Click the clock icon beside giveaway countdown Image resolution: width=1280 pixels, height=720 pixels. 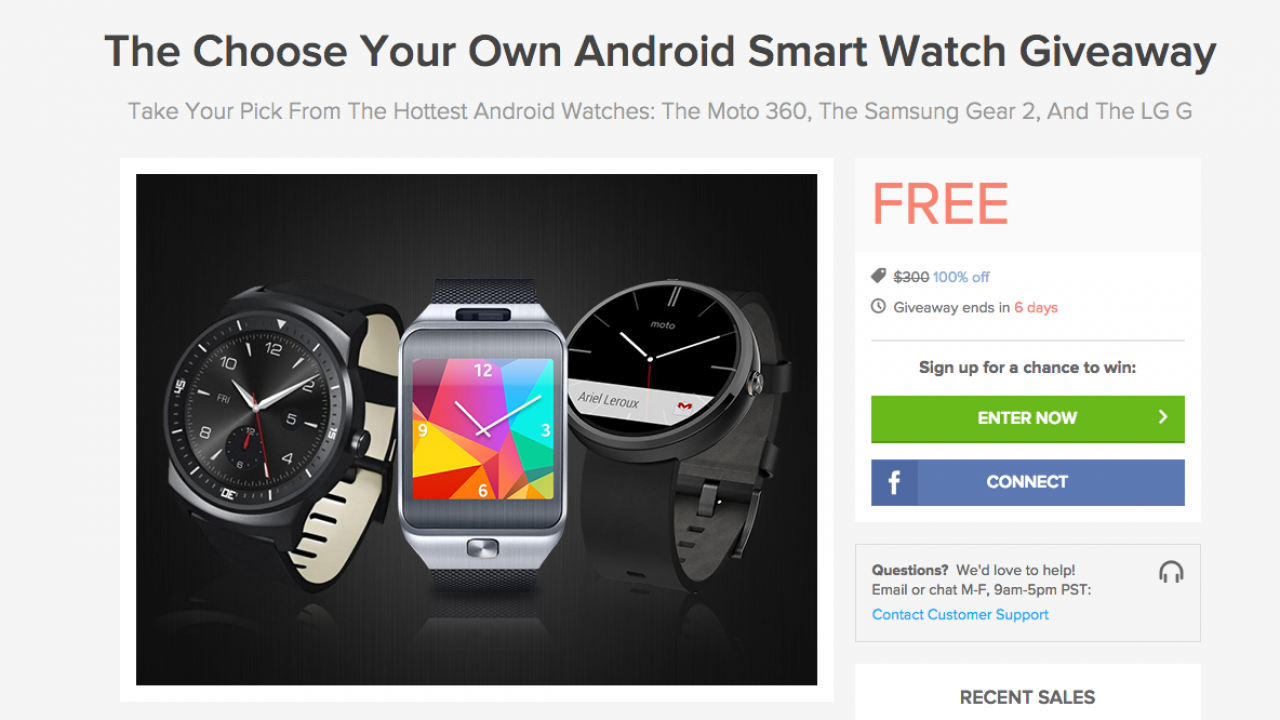(878, 307)
